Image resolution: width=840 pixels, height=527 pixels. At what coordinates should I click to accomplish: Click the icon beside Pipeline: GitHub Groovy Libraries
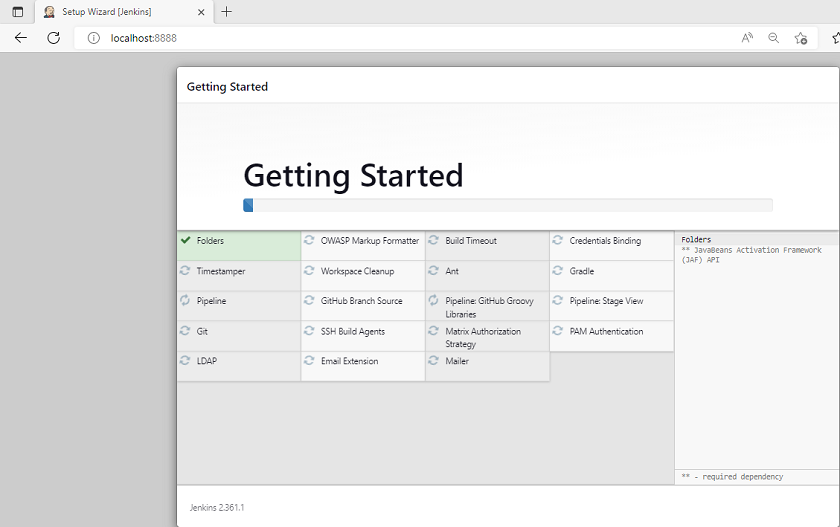tap(433, 300)
